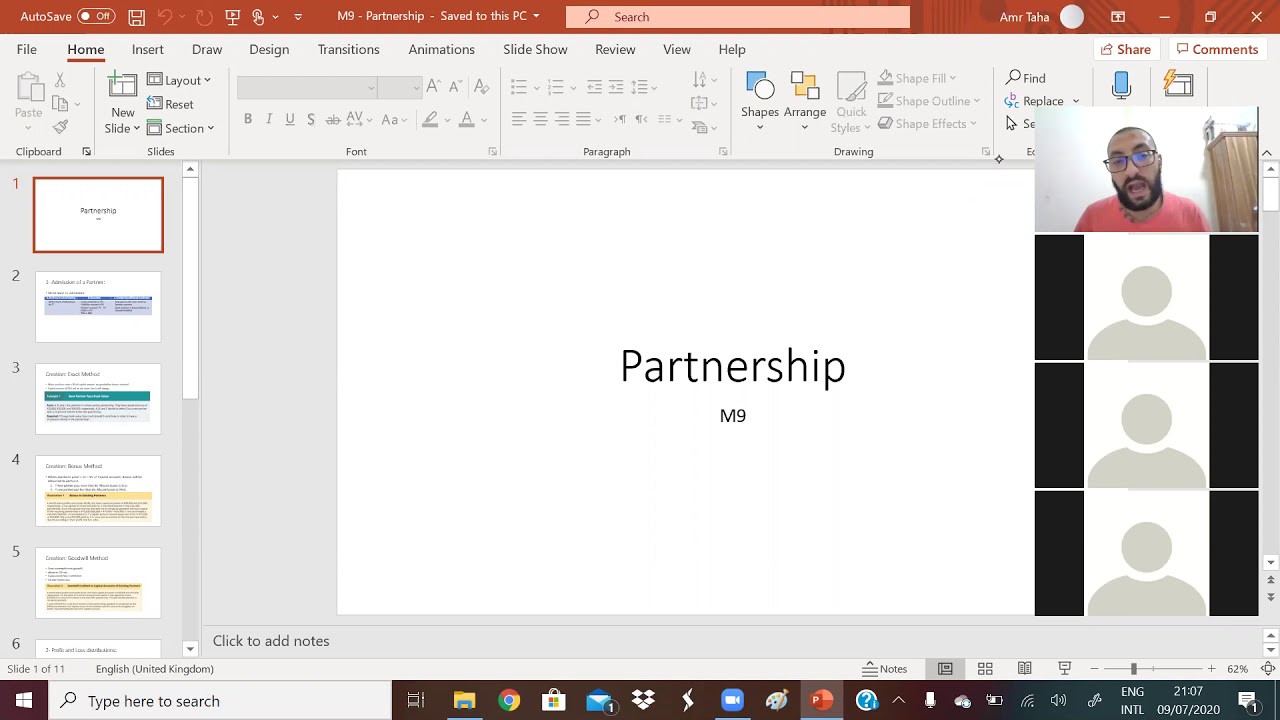Click the Format Painter brush icon
Image resolution: width=1280 pixels, height=720 pixels.
(60, 127)
